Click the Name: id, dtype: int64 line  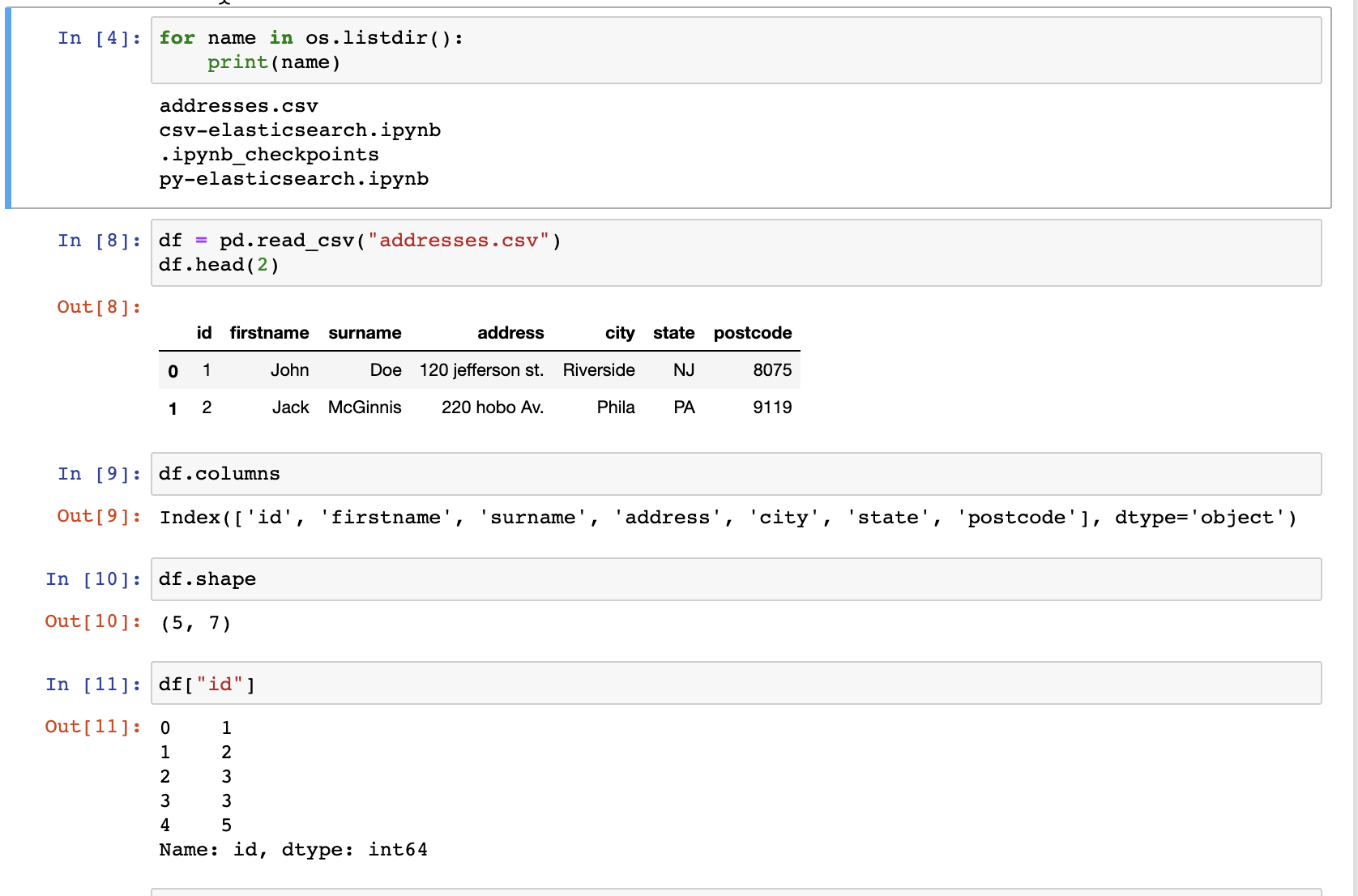tap(293, 849)
